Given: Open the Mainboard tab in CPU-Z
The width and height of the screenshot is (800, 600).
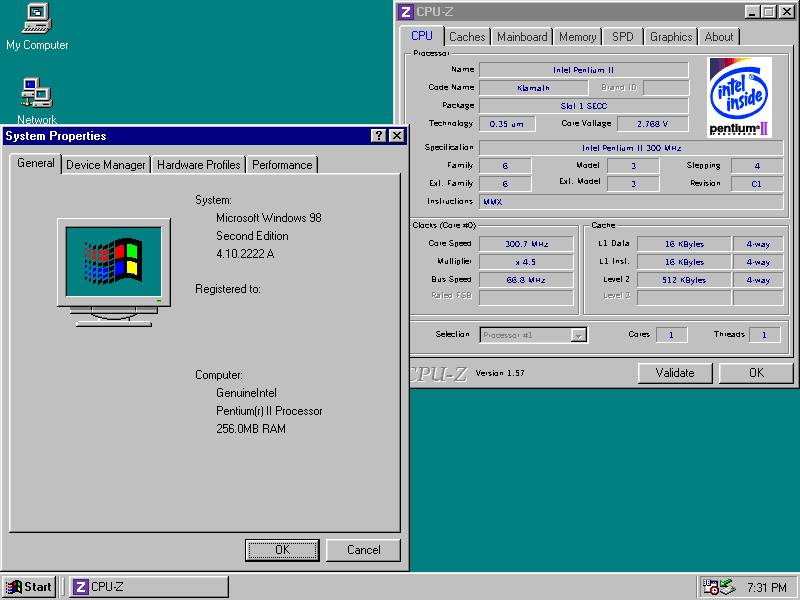Looking at the screenshot, I should click(522, 37).
